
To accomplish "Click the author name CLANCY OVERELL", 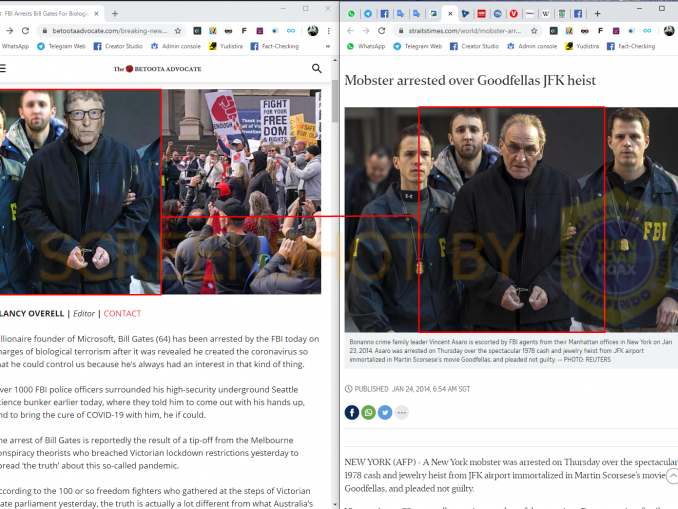I will pos(32,314).
